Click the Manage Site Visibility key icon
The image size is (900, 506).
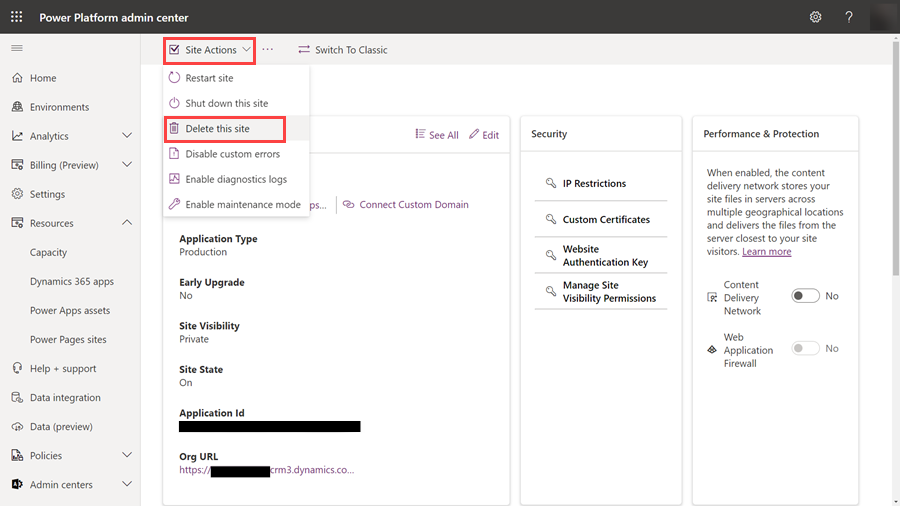pos(551,291)
